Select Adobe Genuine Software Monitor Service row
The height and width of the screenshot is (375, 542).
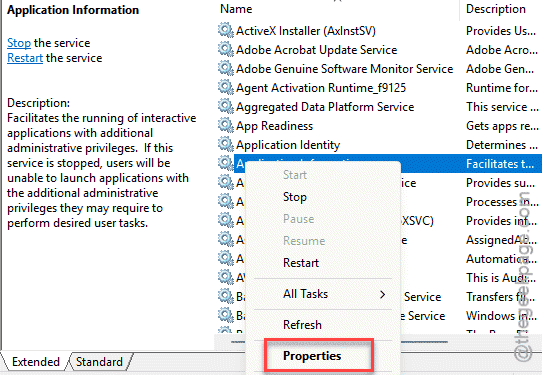[x=345, y=69]
